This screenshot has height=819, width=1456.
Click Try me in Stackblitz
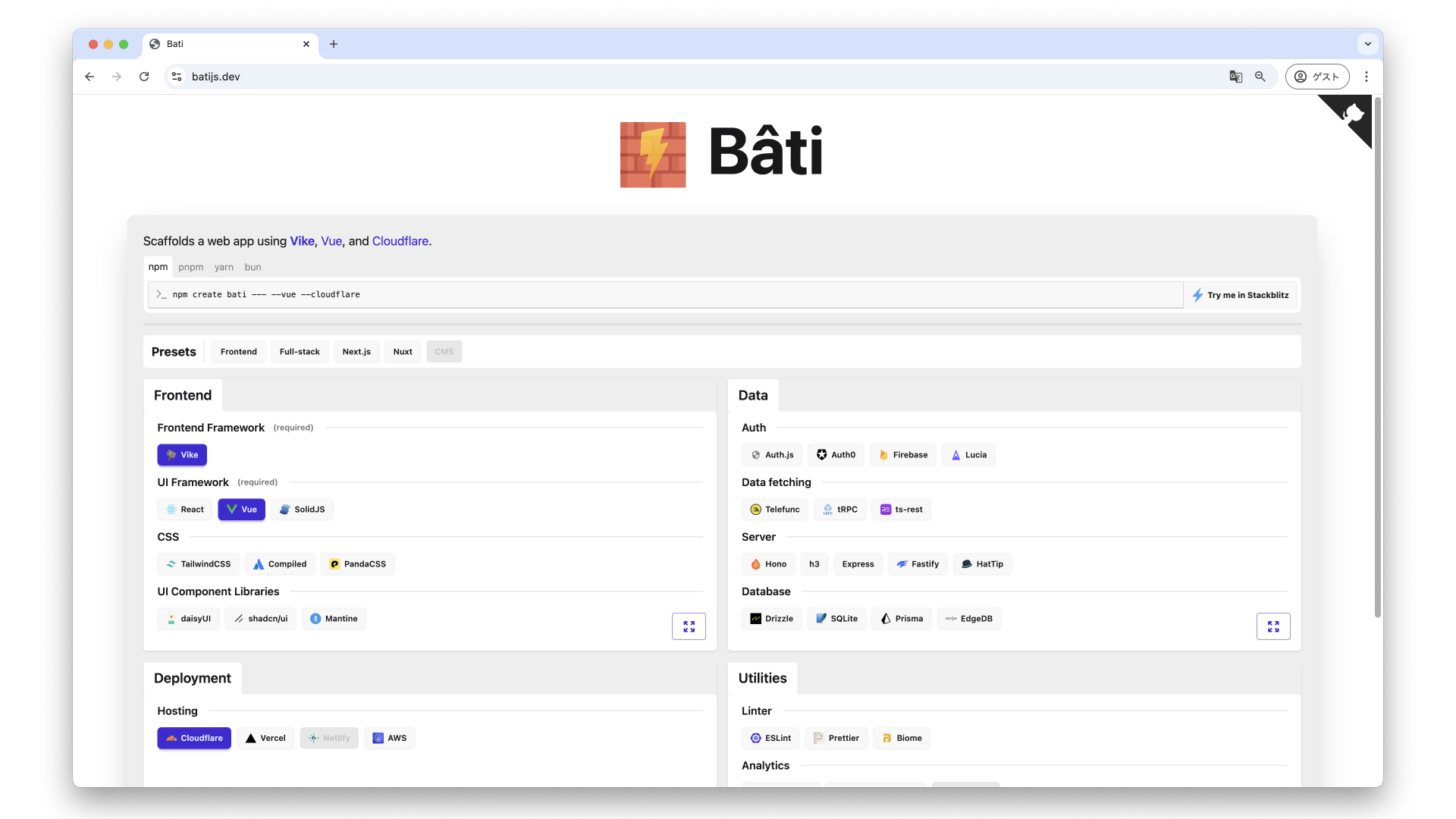tap(1240, 295)
